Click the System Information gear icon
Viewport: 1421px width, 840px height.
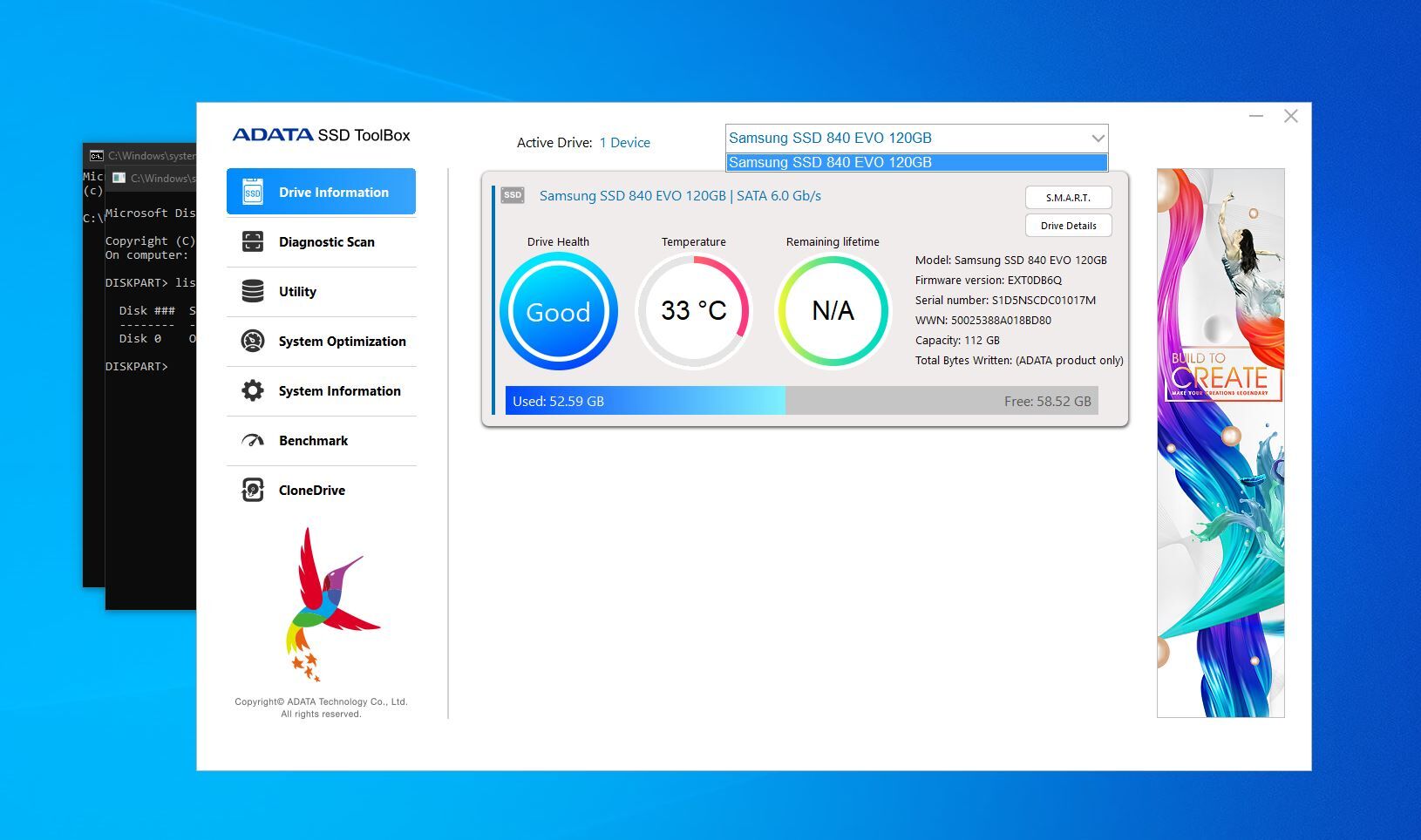pyautogui.click(x=253, y=390)
